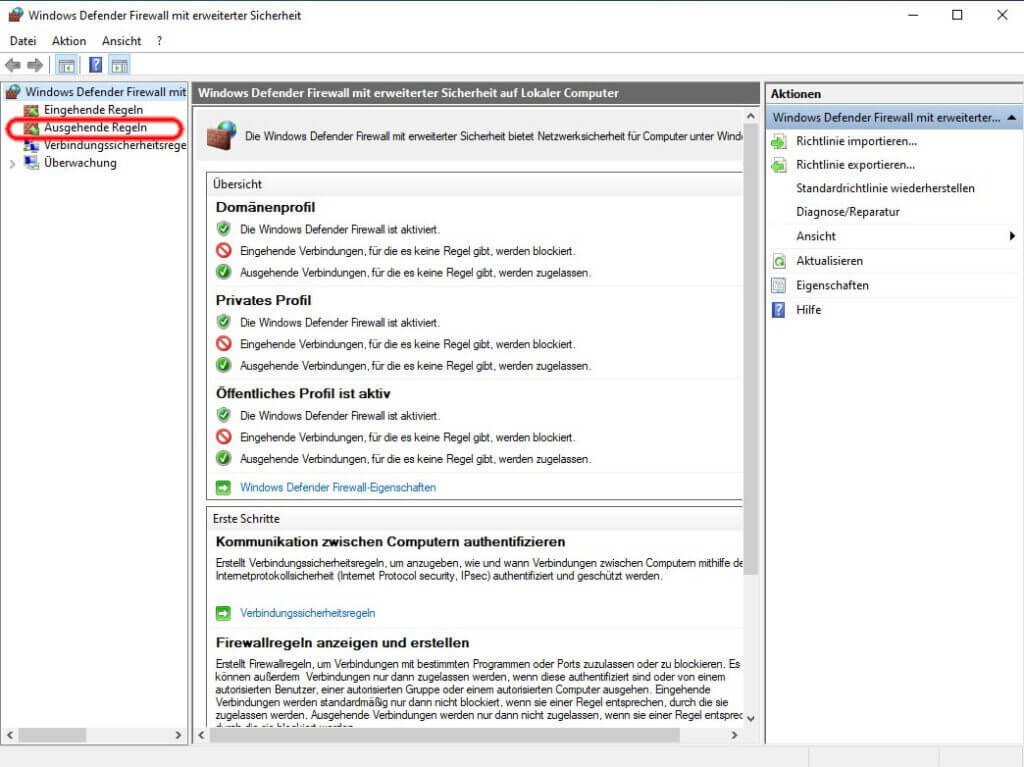1024x767 pixels.
Task: Click the Ausgehende Regeln tree icon
Action: point(31,128)
